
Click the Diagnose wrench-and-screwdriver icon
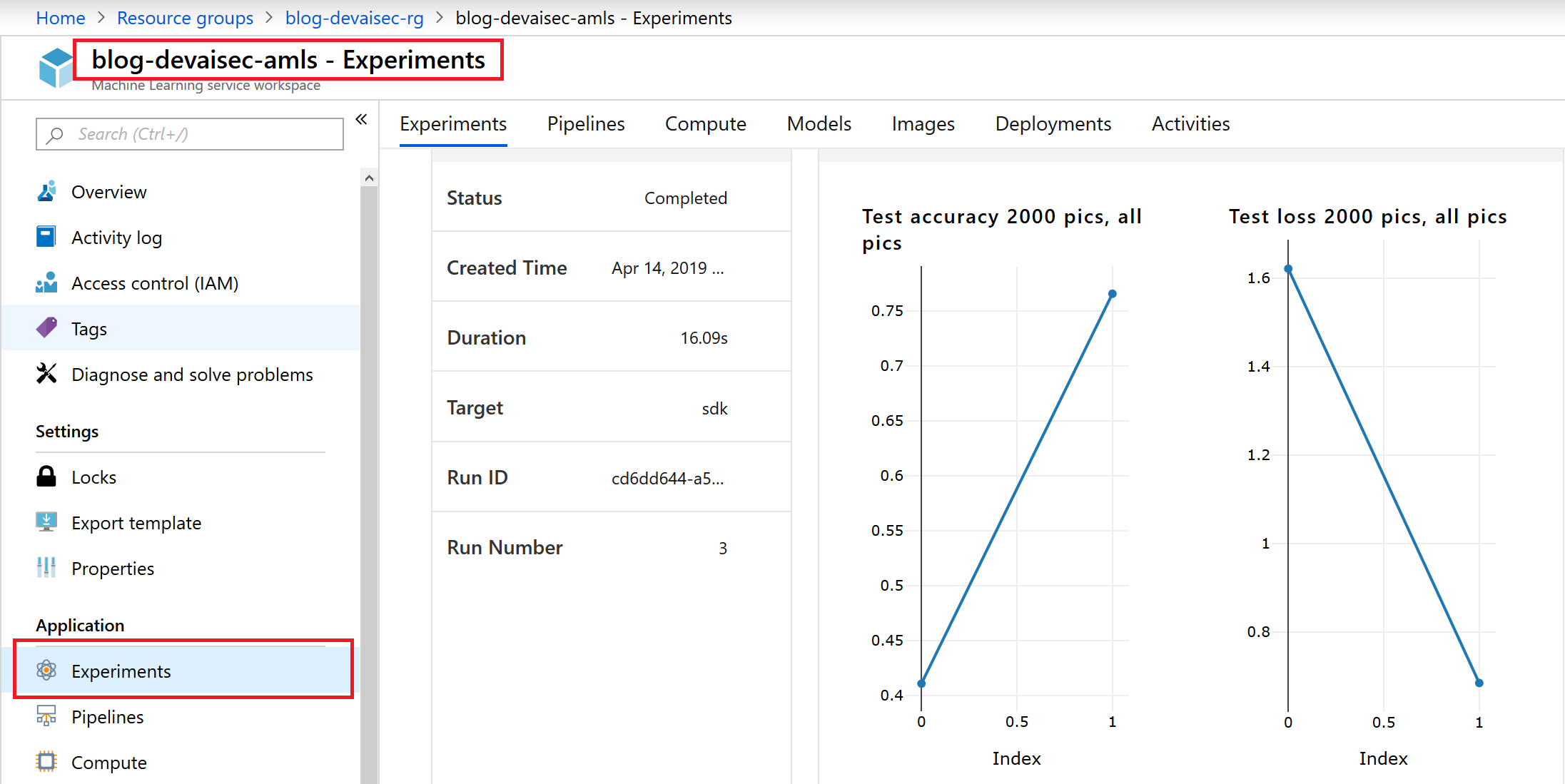pyautogui.click(x=46, y=373)
